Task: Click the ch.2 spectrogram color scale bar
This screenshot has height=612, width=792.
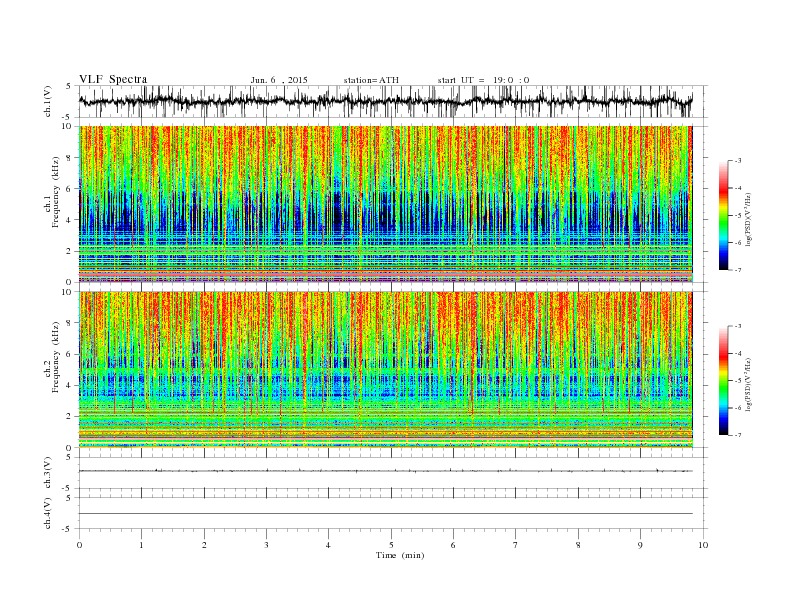Action: [723, 381]
